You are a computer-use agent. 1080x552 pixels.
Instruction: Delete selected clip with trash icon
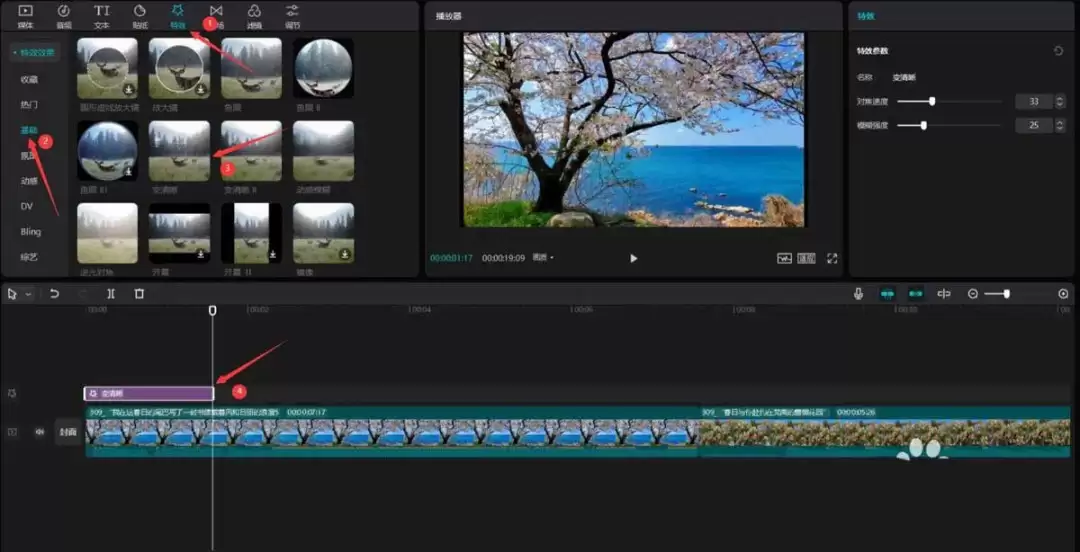click(139, 294)
